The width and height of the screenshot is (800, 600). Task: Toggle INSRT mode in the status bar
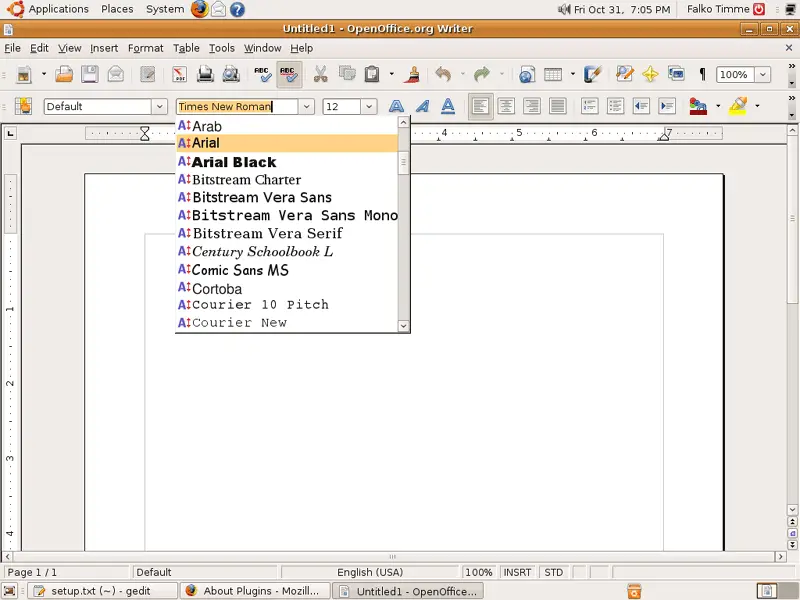coord(517,572)
